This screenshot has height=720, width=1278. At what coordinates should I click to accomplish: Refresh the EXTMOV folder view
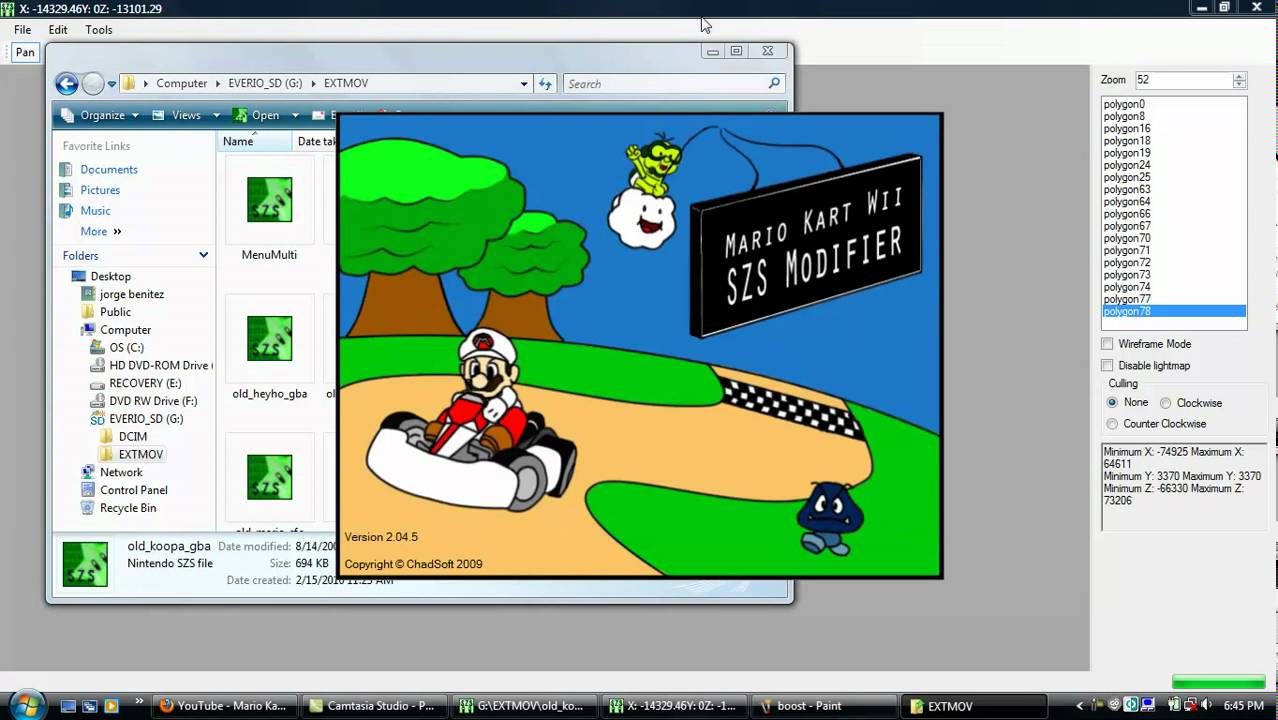click(x=545, y=84)
